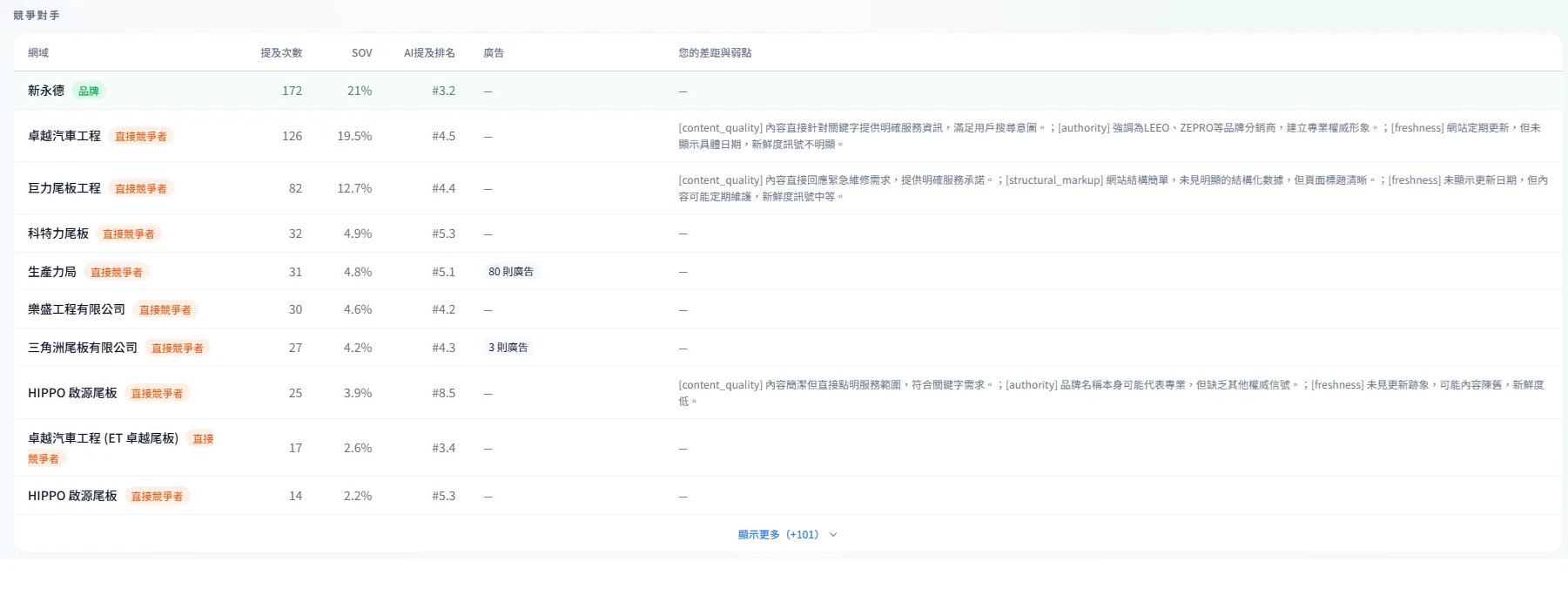1568x589 pixels.
Task: Click the 4.9% SOV value
Action: click(x=358, y=234)
